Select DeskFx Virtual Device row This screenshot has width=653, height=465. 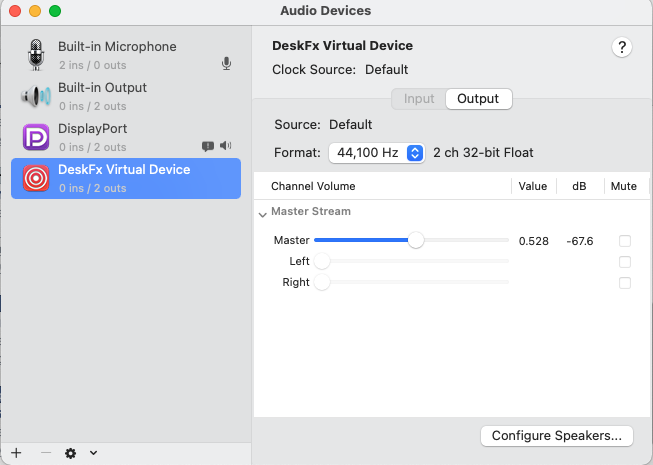(x=126, y=178)
